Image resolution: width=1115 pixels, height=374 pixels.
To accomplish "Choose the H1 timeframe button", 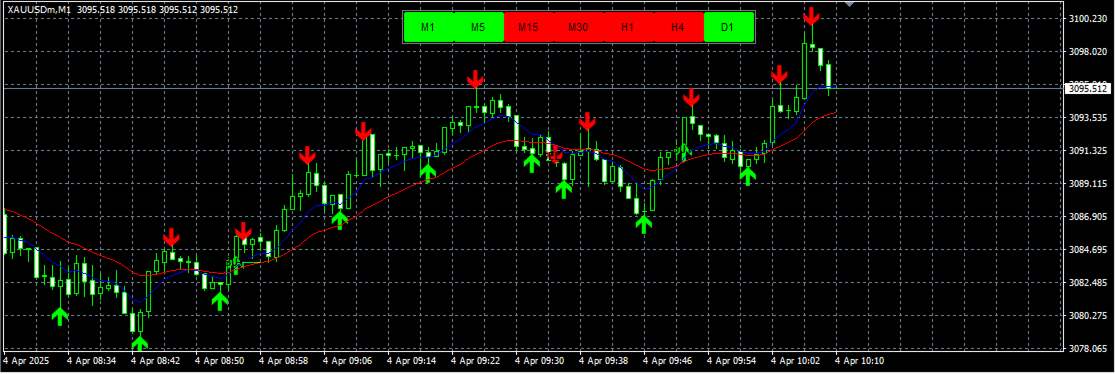I will (627, 28).
